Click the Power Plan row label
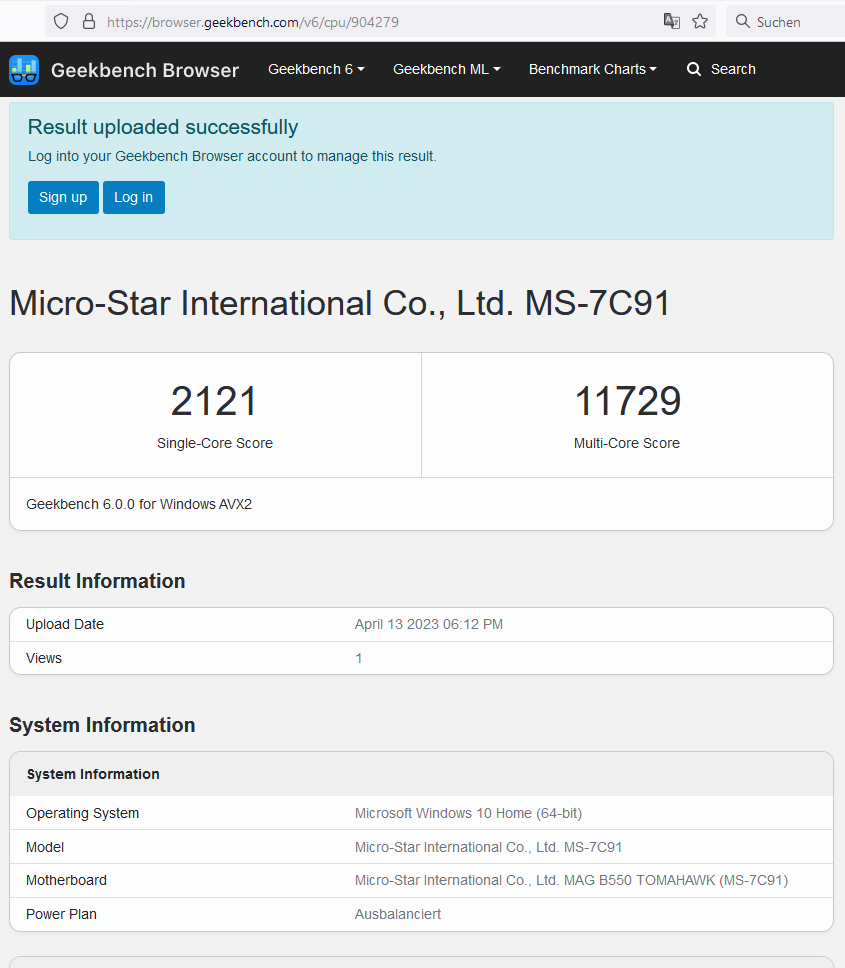 pyautogui.click(x=61, y=914)
